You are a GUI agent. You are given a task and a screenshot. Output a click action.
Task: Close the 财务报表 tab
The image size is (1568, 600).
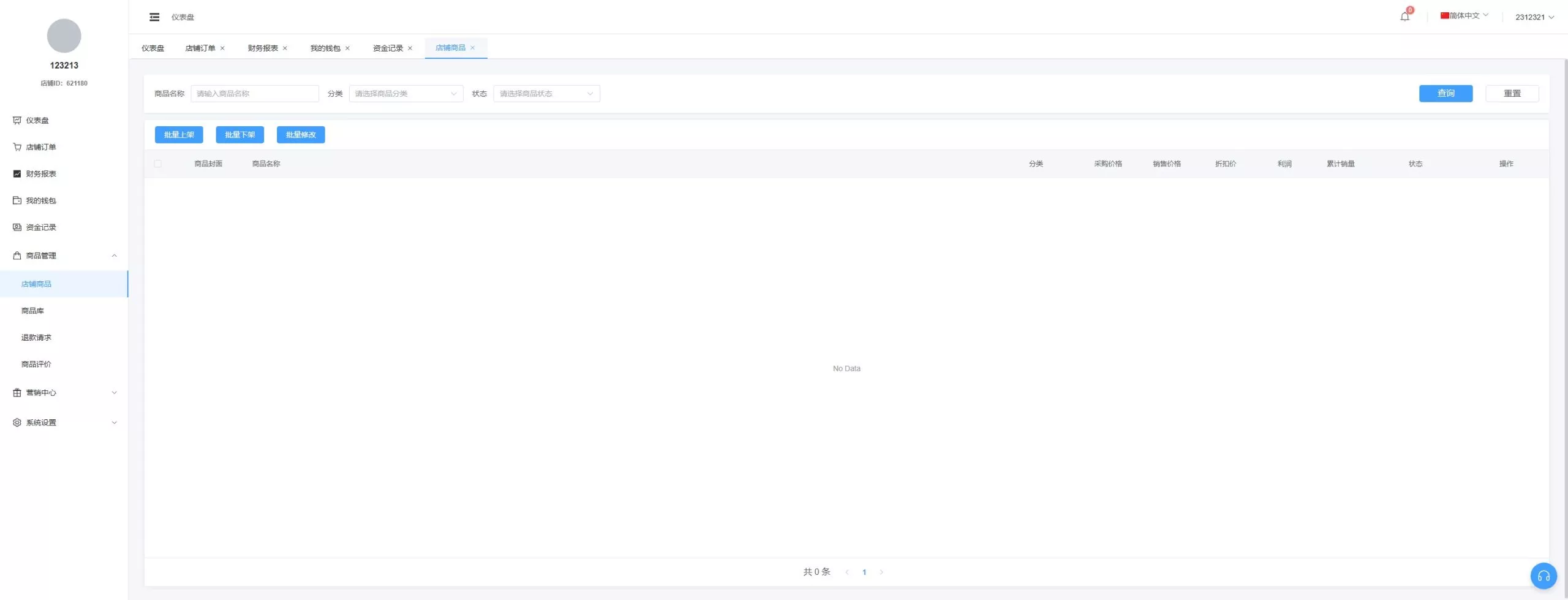pyautogui.click(x=285, y=48)
